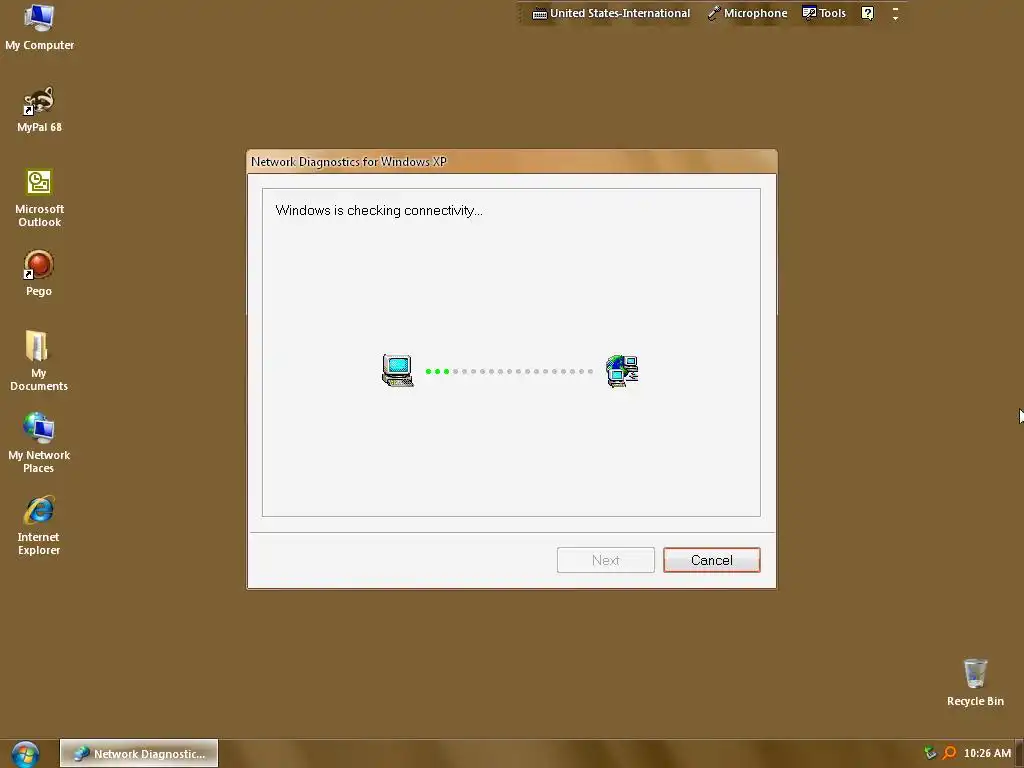The image size is (1024, 768).
Task: Click 'Windows is checking connectivity...' text
Action: (379, 210)
